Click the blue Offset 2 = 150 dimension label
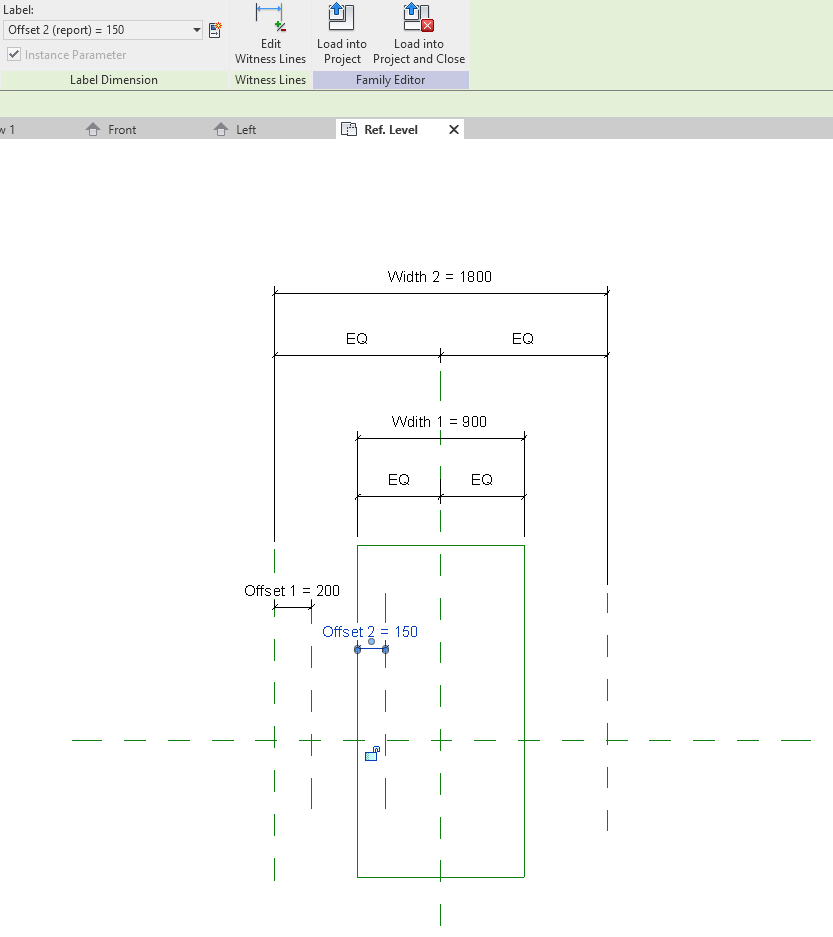 tap(370, 631)
